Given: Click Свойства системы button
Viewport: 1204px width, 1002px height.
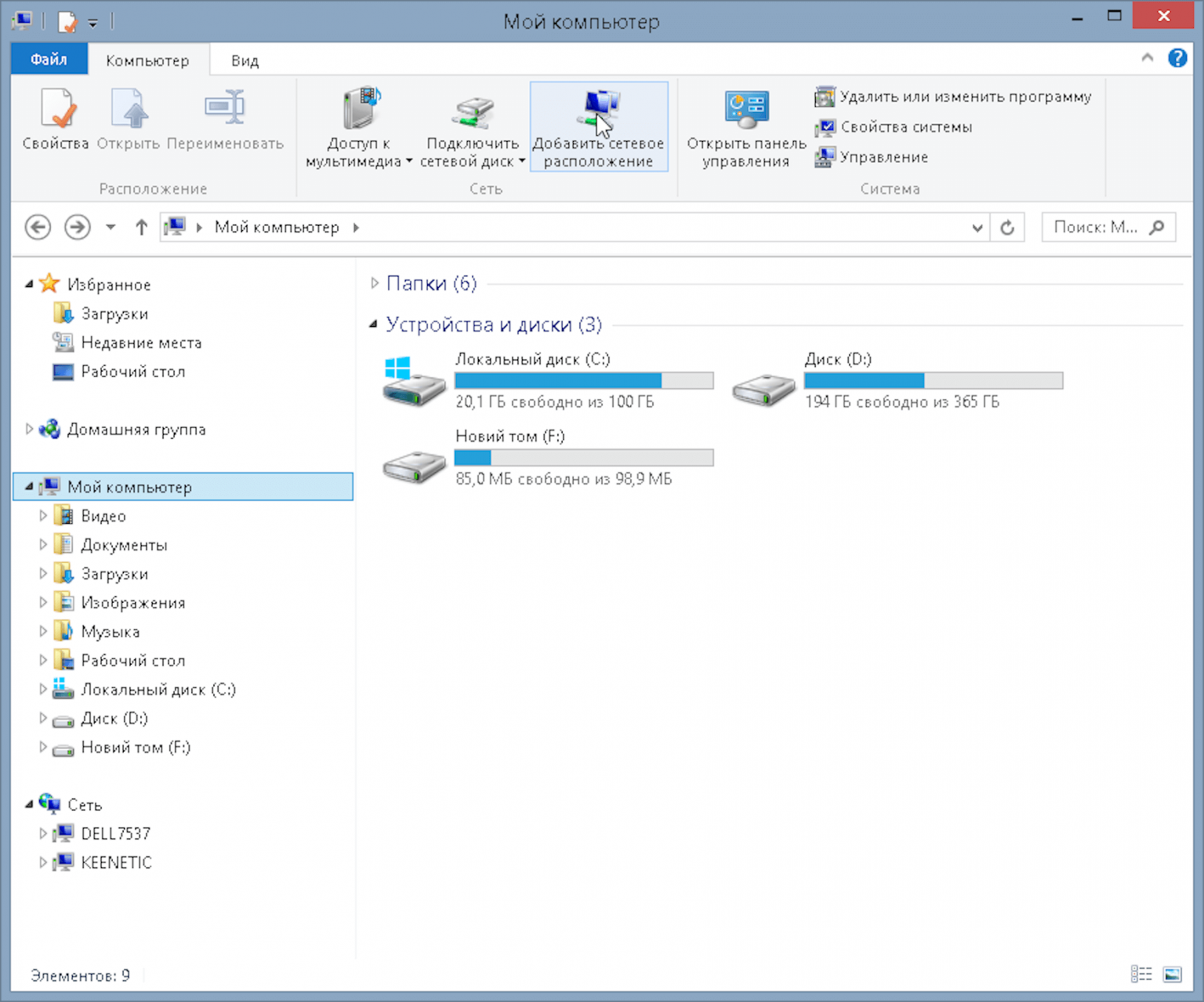Looking at the screenshot, I should [x=905, y=127].
